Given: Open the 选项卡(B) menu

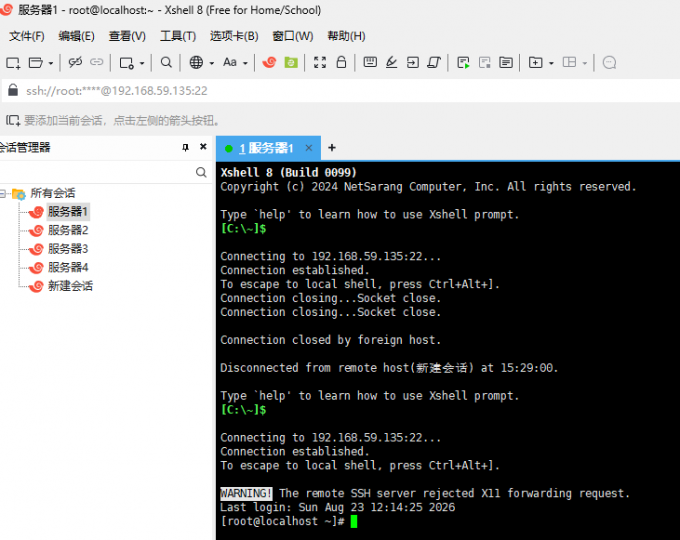Looking at the screenshot, I should click(234, 36).
